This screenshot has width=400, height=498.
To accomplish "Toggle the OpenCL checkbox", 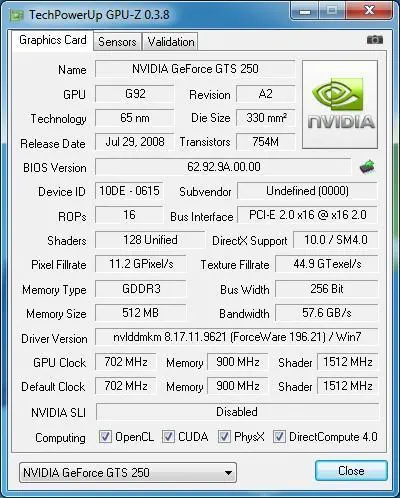I will [x=105, y=437].
